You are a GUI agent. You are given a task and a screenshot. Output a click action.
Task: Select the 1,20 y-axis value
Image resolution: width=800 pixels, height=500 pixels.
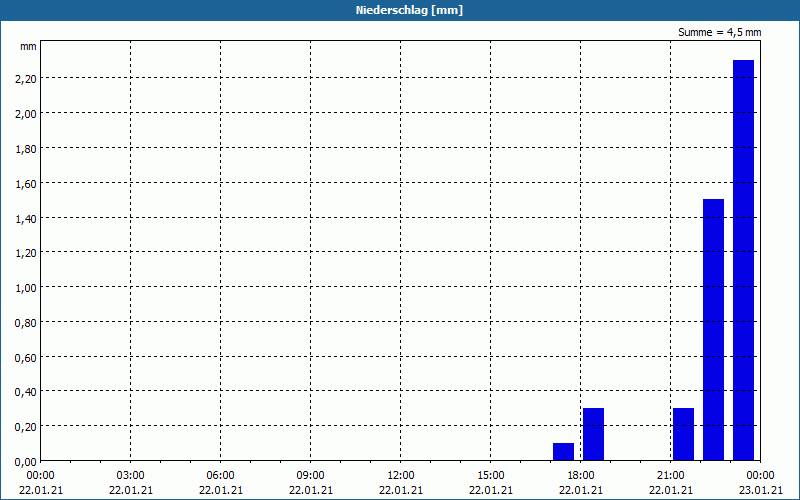26,253
